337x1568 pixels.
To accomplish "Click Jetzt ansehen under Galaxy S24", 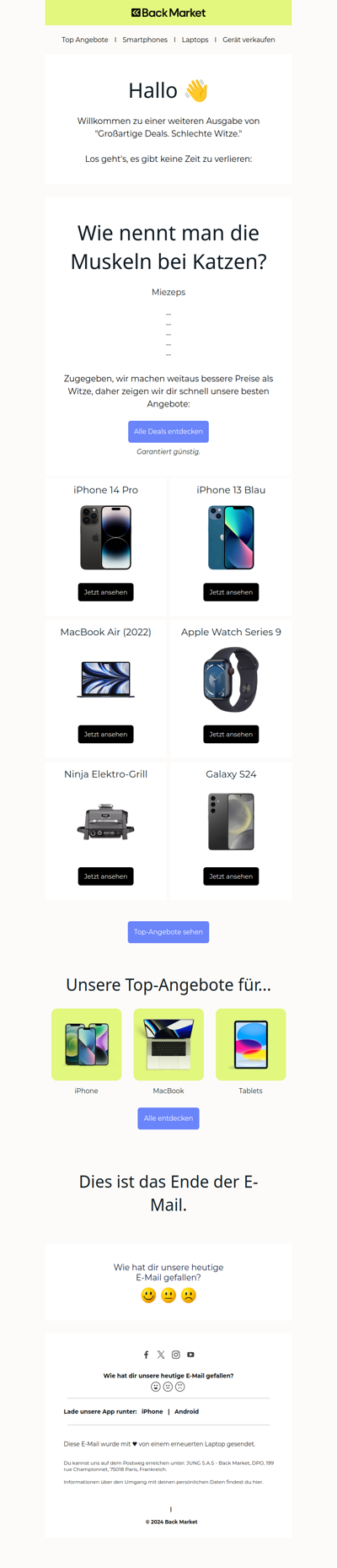I will (231, 876).
